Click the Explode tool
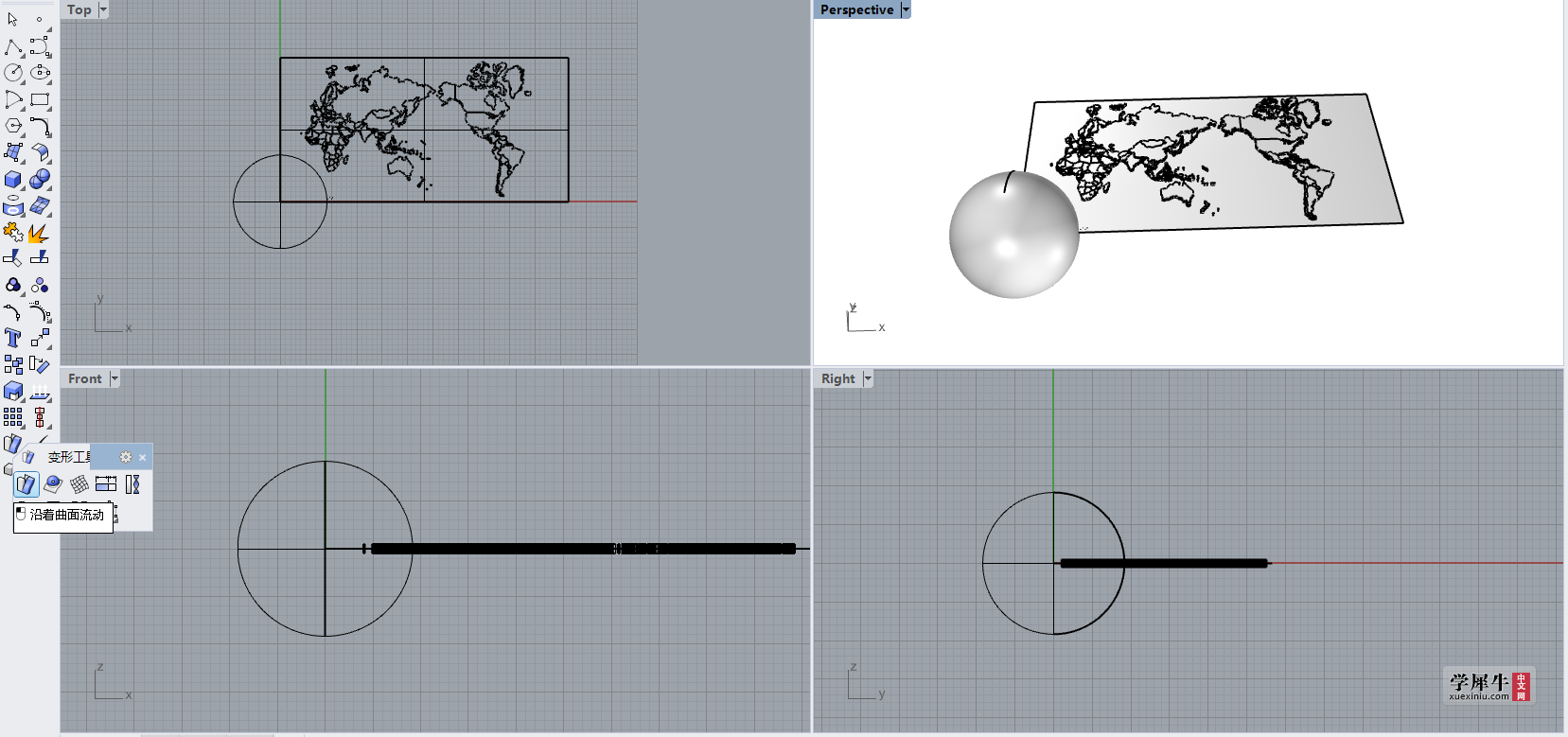The image size is (1568, 737). tap(40, 232)
